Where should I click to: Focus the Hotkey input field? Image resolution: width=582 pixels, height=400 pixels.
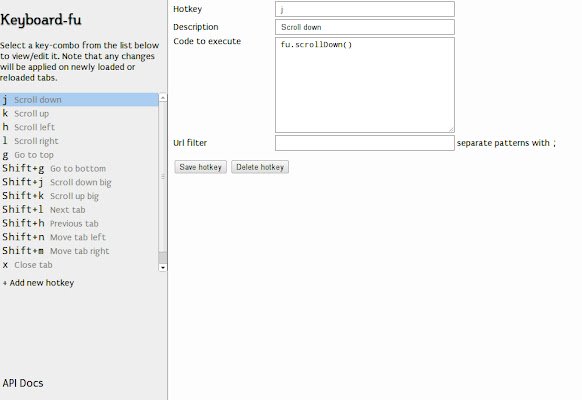point(365,9)
